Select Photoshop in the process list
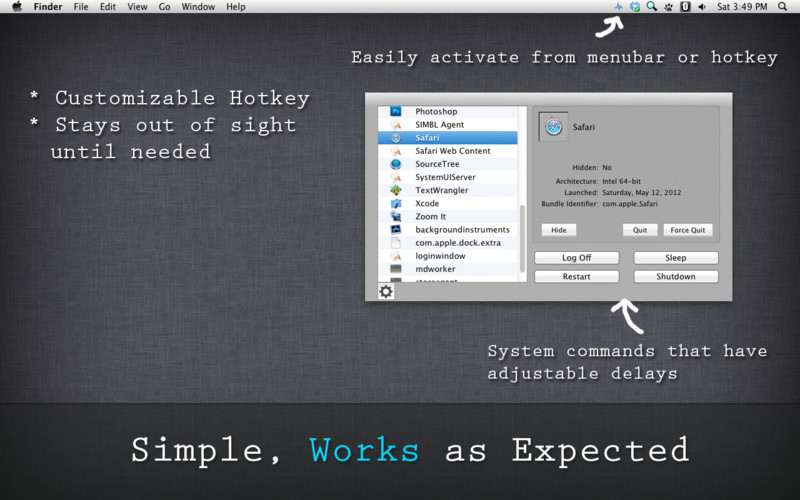Viewport: 800px width, 500px height. pos(447,111)
